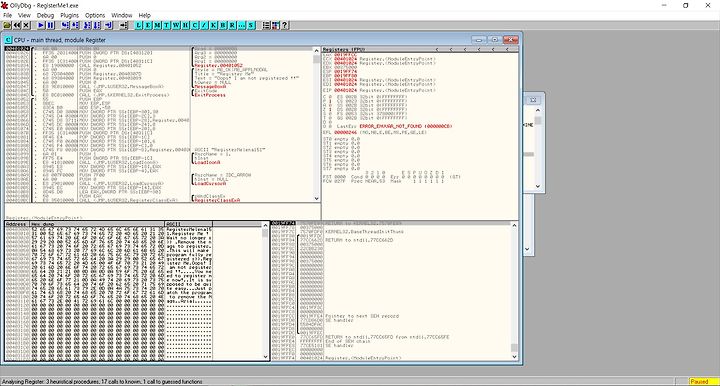
Task: Click the ERROR_ENVAR_NOT_FOUND LastErr value
Action: [406, 126]
